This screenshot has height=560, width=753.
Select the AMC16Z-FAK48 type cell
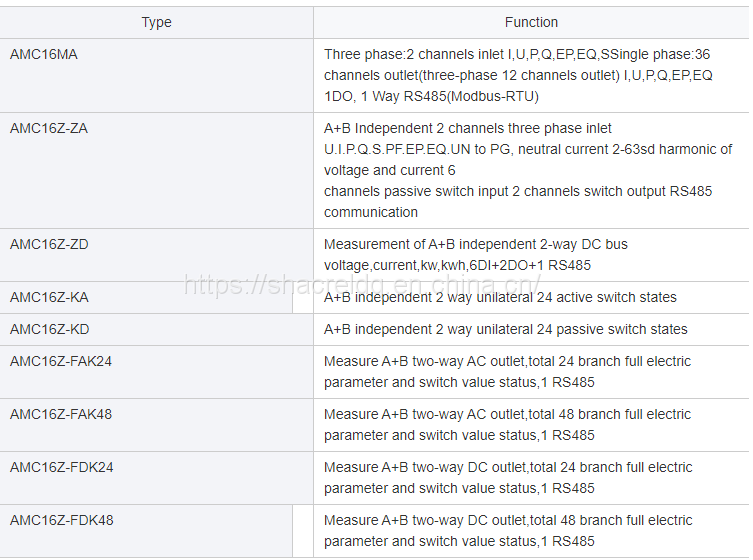[61, 414]
